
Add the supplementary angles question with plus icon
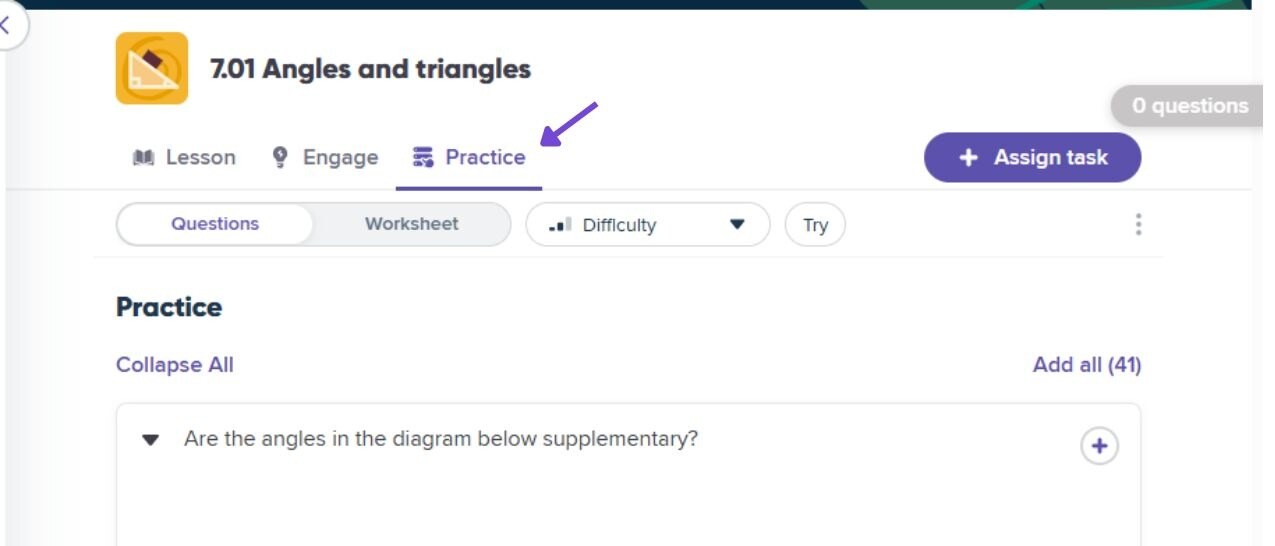(1099, 446)
